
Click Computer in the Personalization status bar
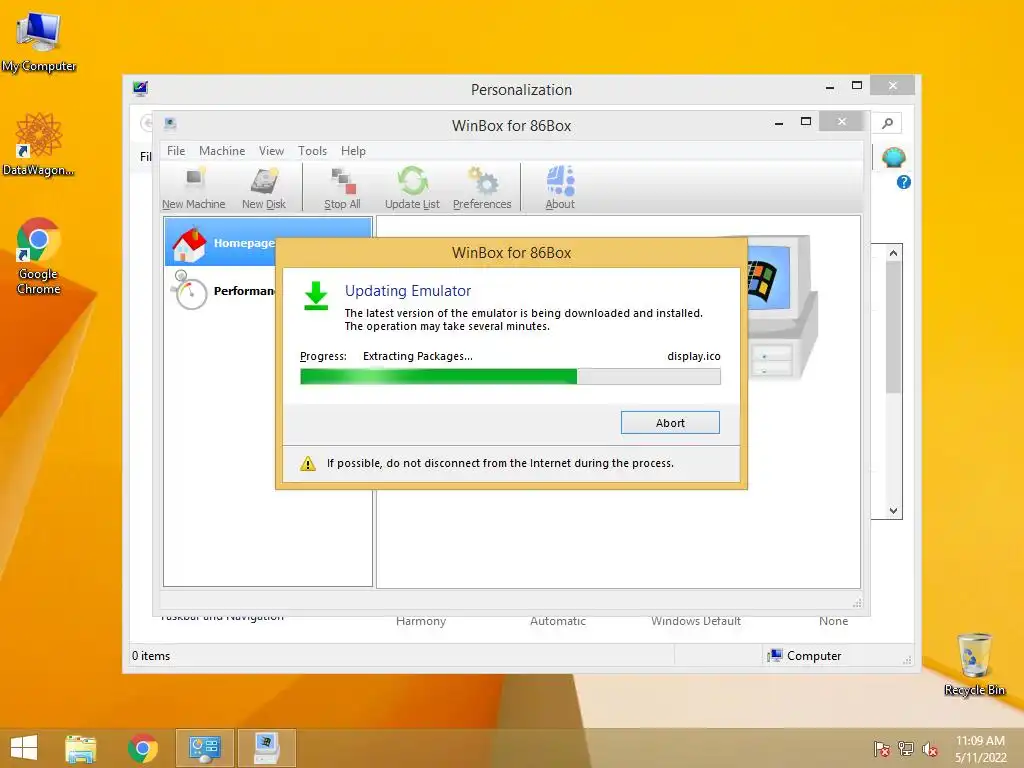[x=805, y=656]
